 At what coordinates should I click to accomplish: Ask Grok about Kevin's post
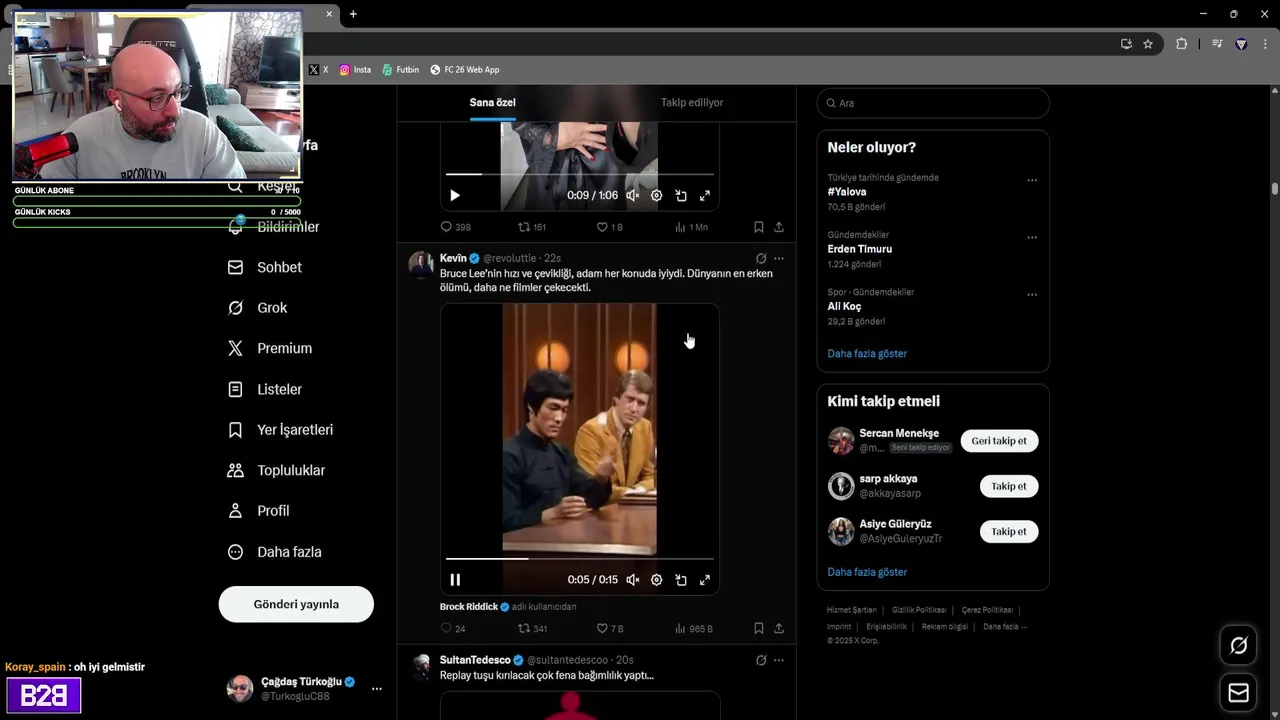761,258
